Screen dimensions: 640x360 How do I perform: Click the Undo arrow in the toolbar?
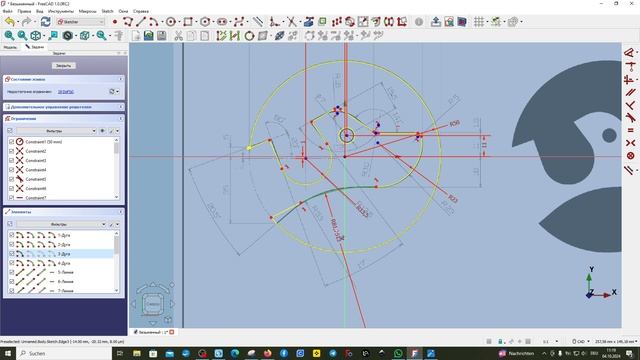9,22
